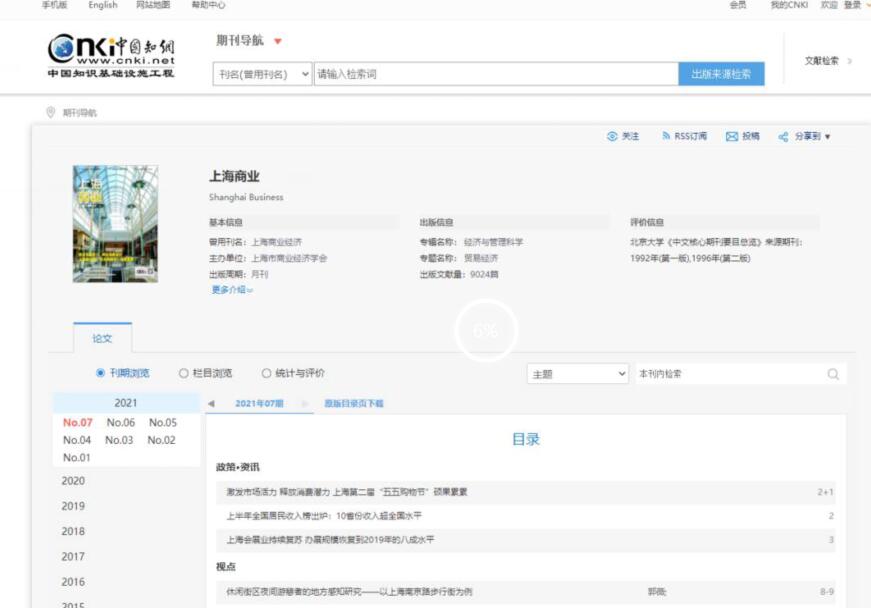This screenshot has height=608, width=871.
Task: Click the RSS订阅 feed icon
Action: [665, 136]
